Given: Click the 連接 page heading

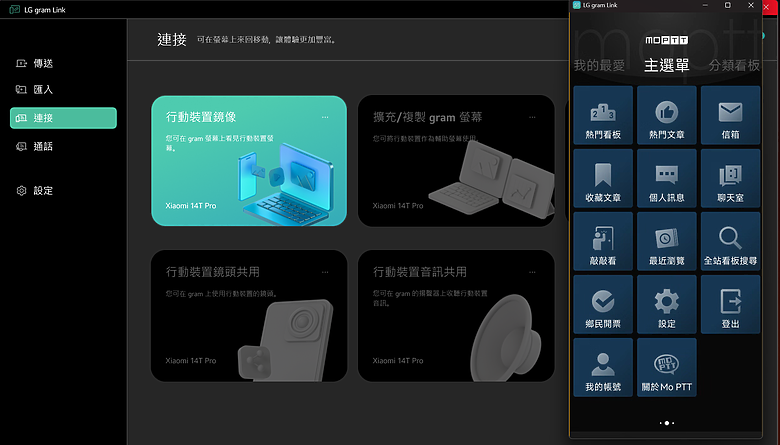Looking at the screenshot, I should point(172,40).
